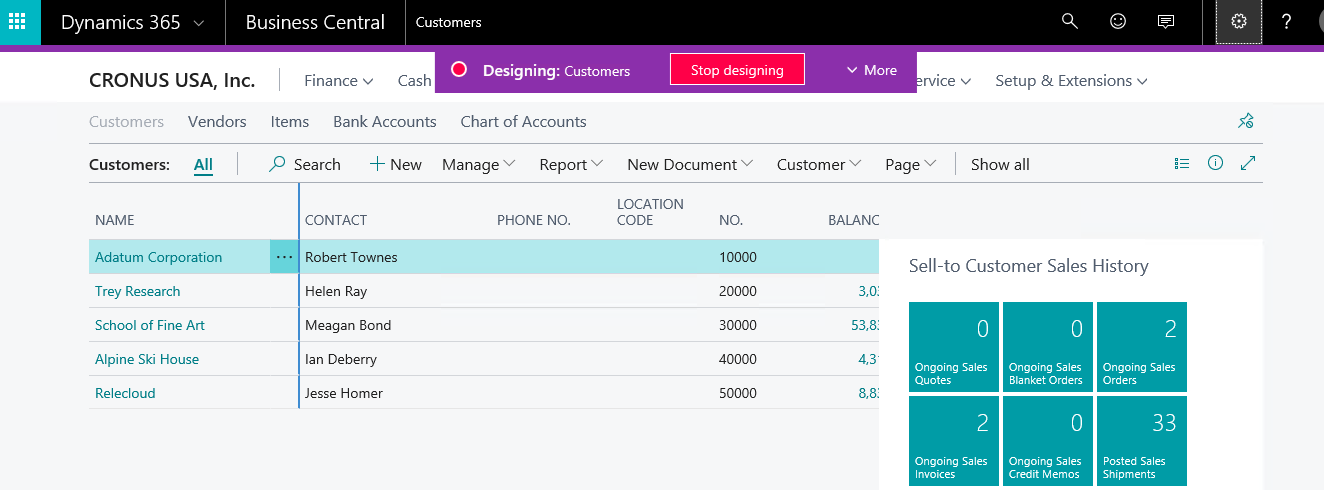The height and width of the screenshot is (490, 1324).
Task: Click the Help question mark icon
Action: [1287, 22]
